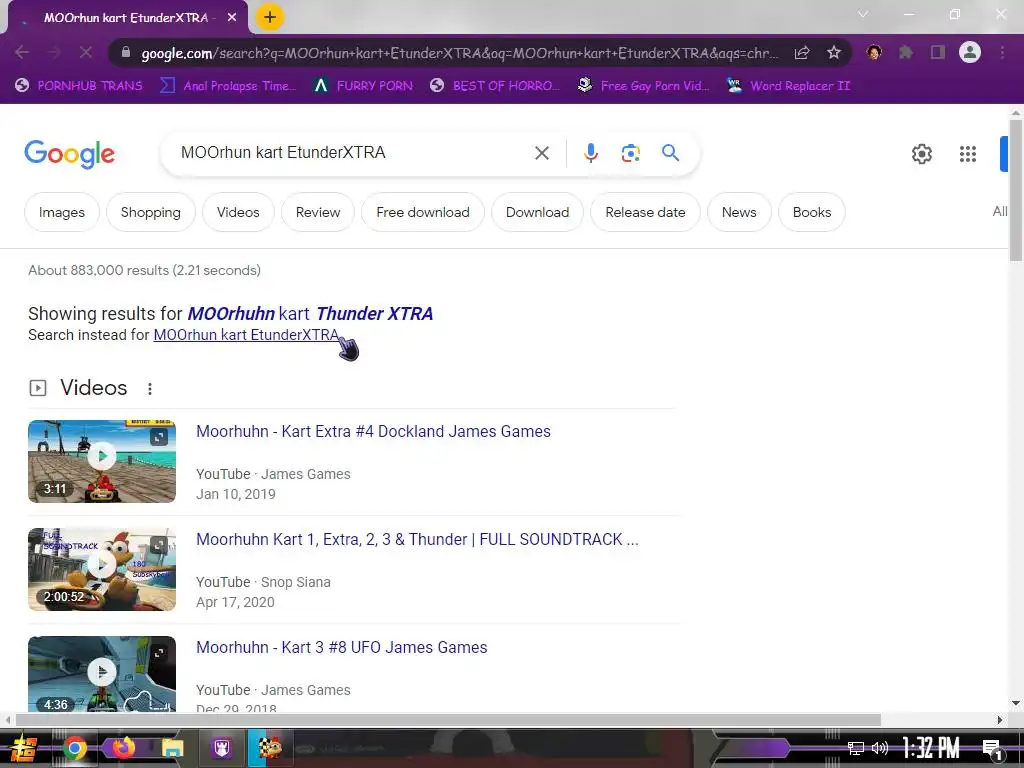This screenshot has height=768, width=1024.
Task: Open the tab search chevron
Action: pos(863,14)
